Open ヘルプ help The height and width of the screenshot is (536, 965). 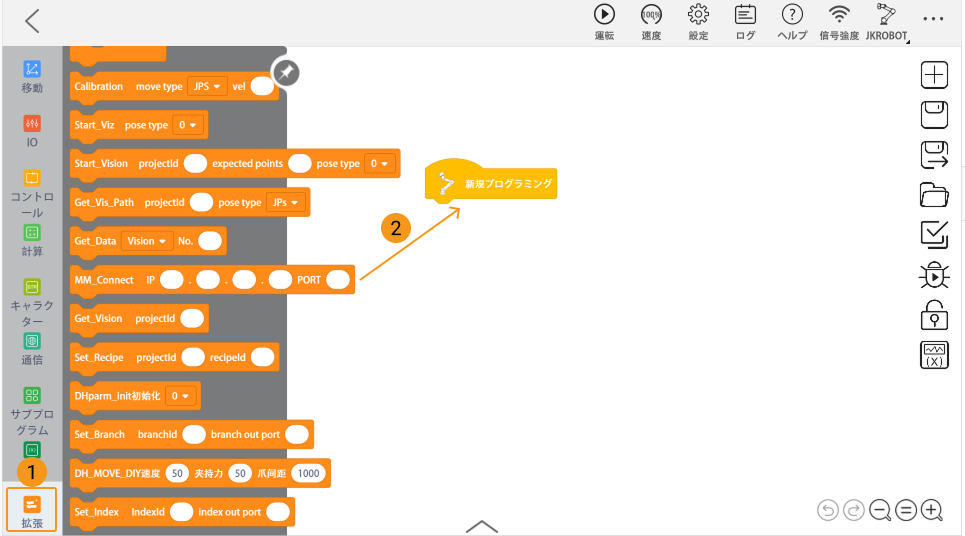click(792, 22)
